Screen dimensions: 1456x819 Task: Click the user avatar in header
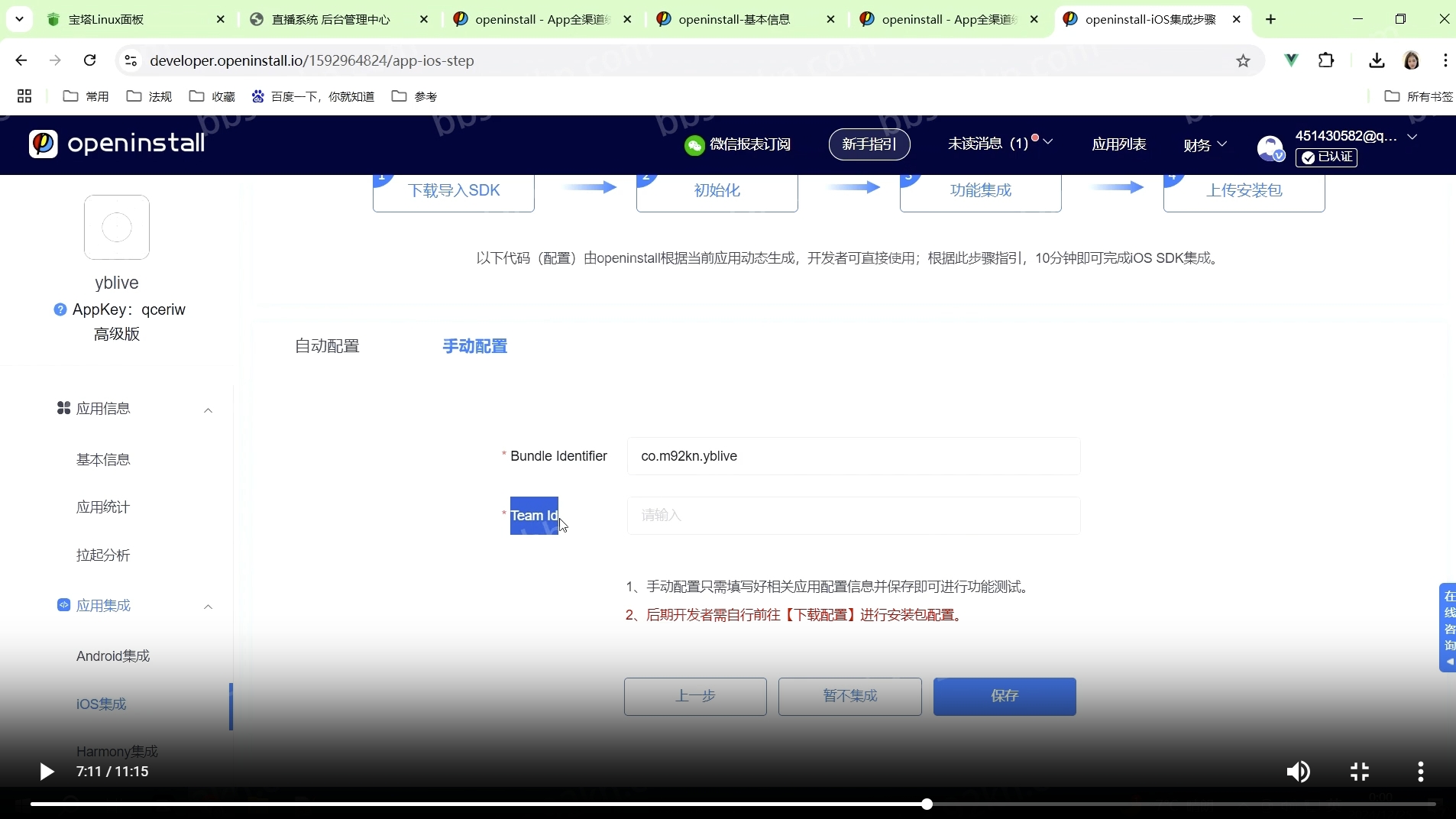[x=1270, y=147]
